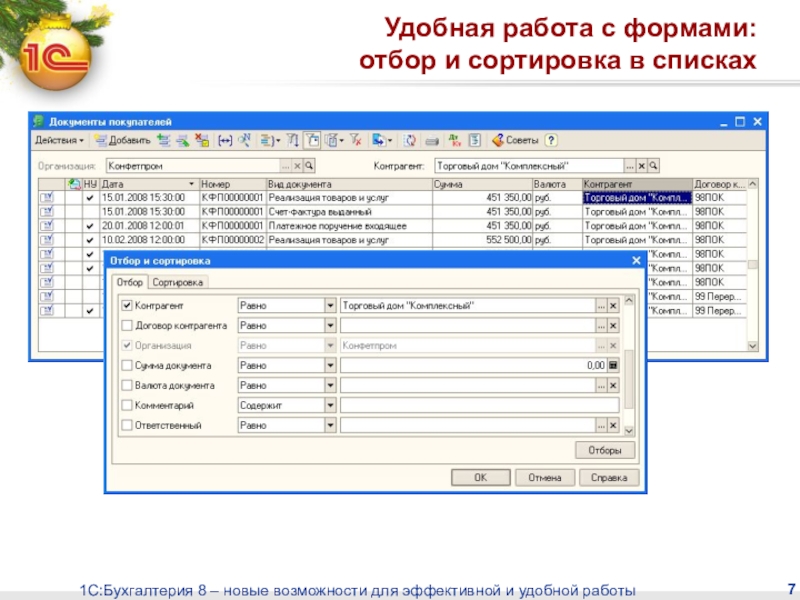Screen dimensions: 800x600
Task: Click Дата column header sort arrow
Action: pyautogui.click(x=191, y=184)
